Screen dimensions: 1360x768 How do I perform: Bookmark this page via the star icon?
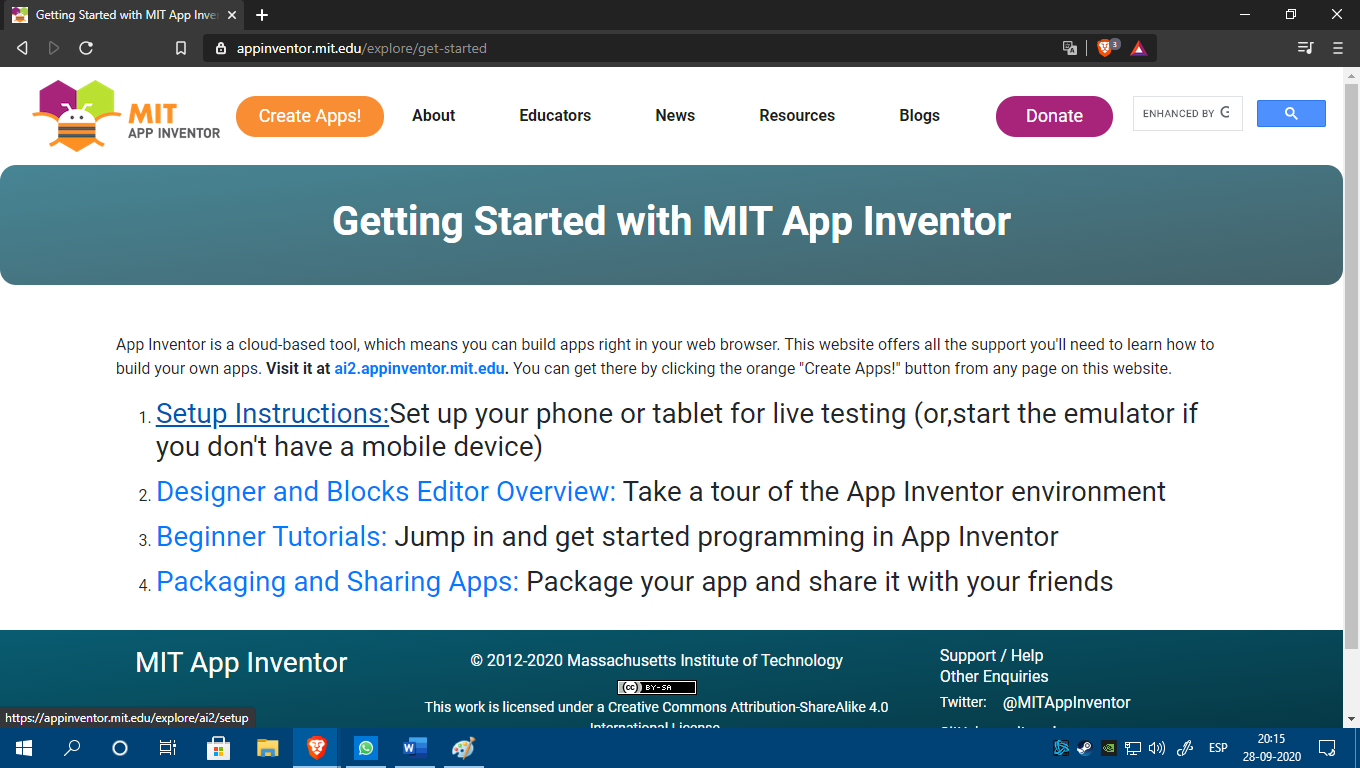click(181, 47)
